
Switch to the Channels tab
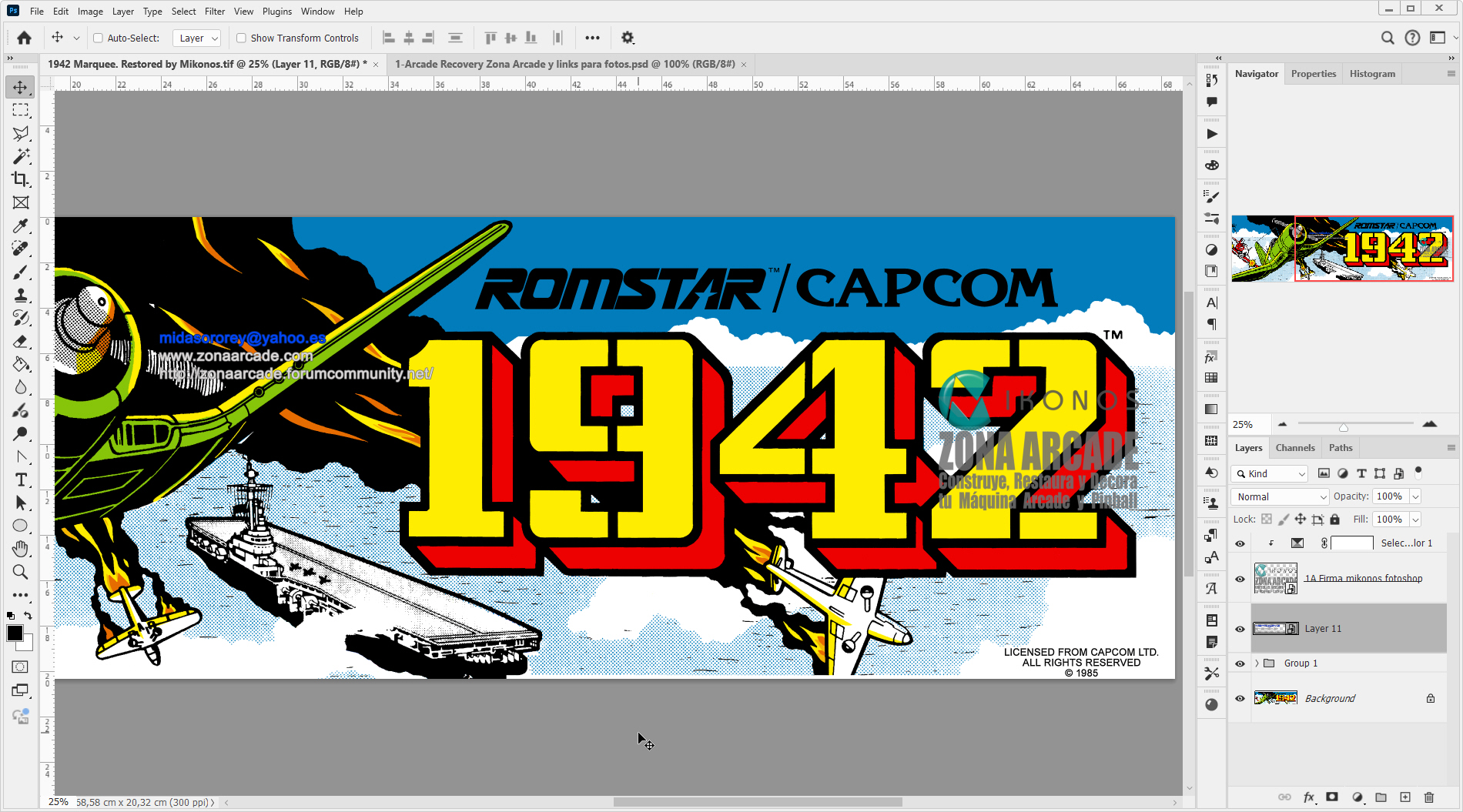tap(1294, 447)
